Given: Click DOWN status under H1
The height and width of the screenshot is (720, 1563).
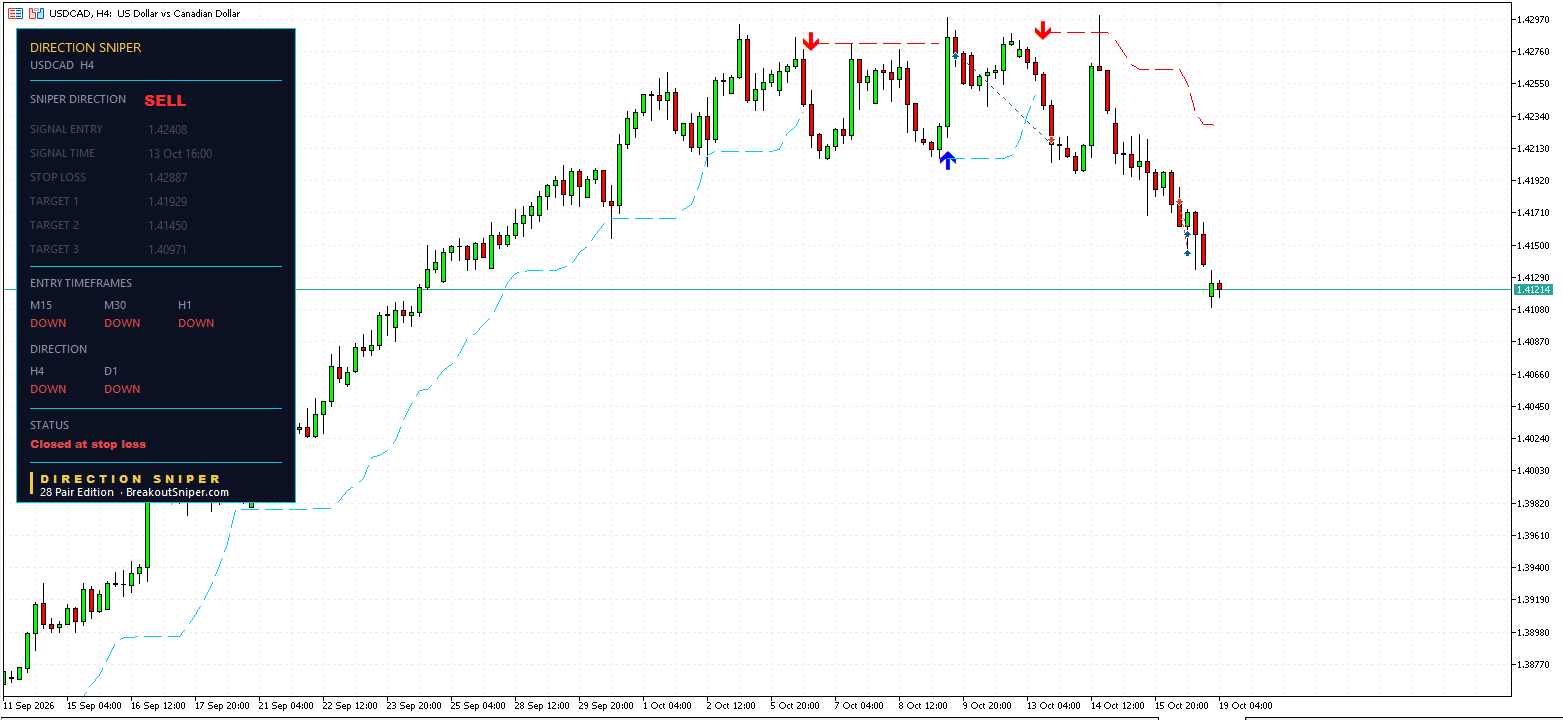Looking at the screenshot, I should pos(196,323).
